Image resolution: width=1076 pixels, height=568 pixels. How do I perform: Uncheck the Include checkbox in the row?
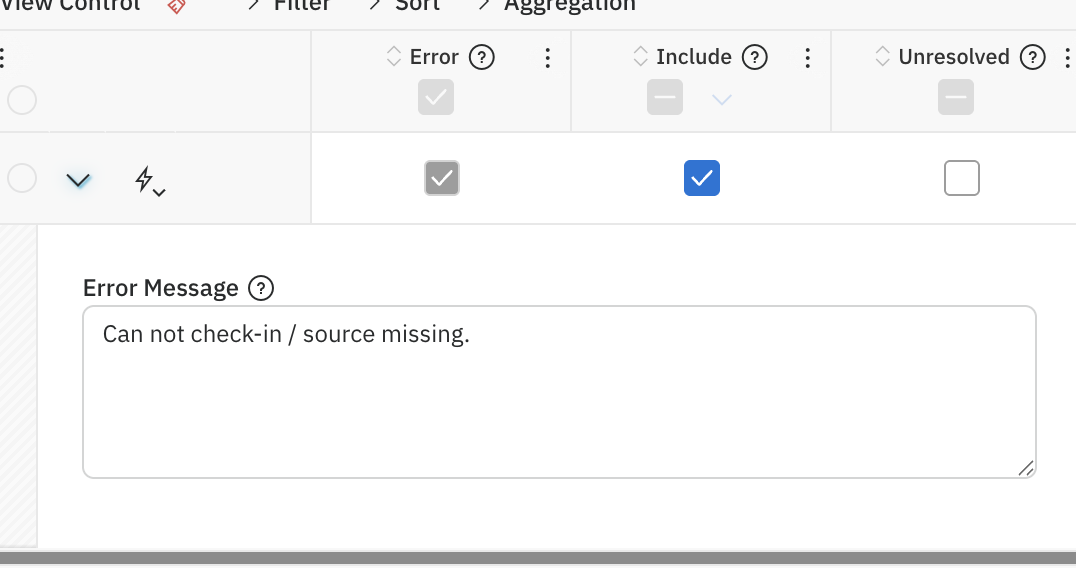pyautogui.click(x=702, y=179)
